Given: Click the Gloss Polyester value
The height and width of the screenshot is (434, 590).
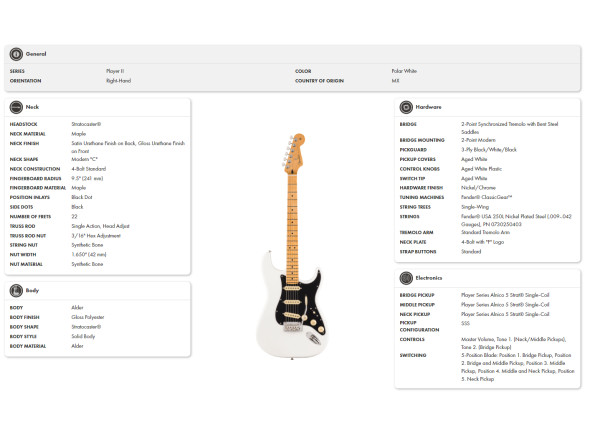Looking at the screenshot, I should [88, 317].
